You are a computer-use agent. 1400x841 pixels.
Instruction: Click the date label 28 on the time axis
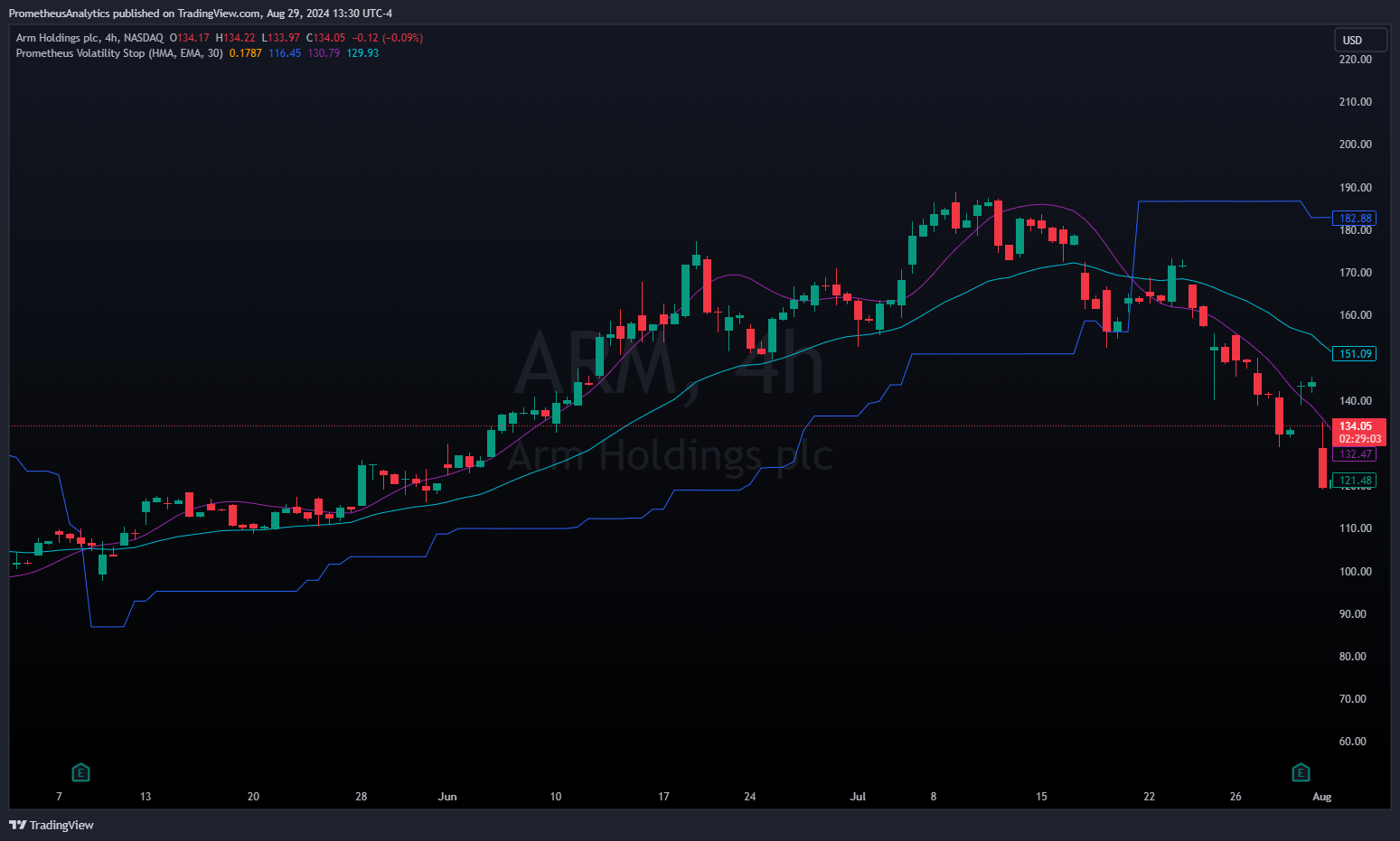click(x=362, y=797)
